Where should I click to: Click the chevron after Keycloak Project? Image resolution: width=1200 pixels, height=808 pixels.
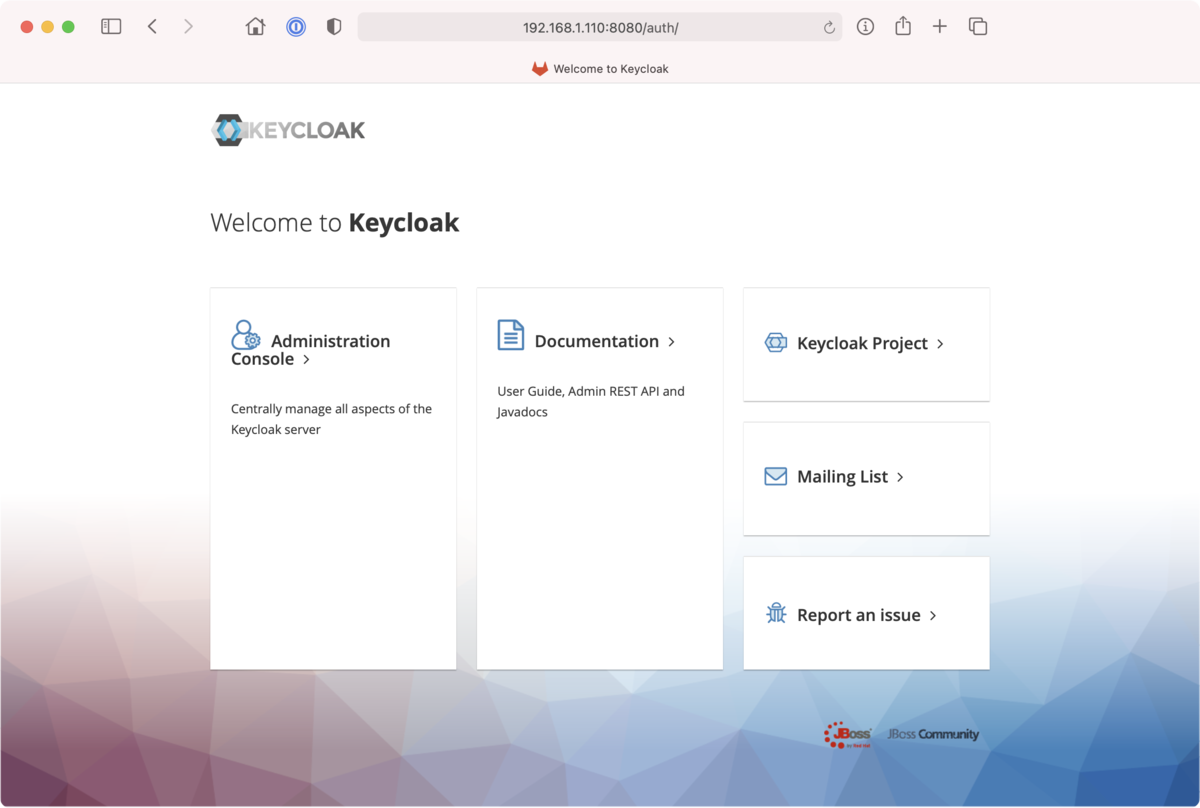[x=940, y=343]
